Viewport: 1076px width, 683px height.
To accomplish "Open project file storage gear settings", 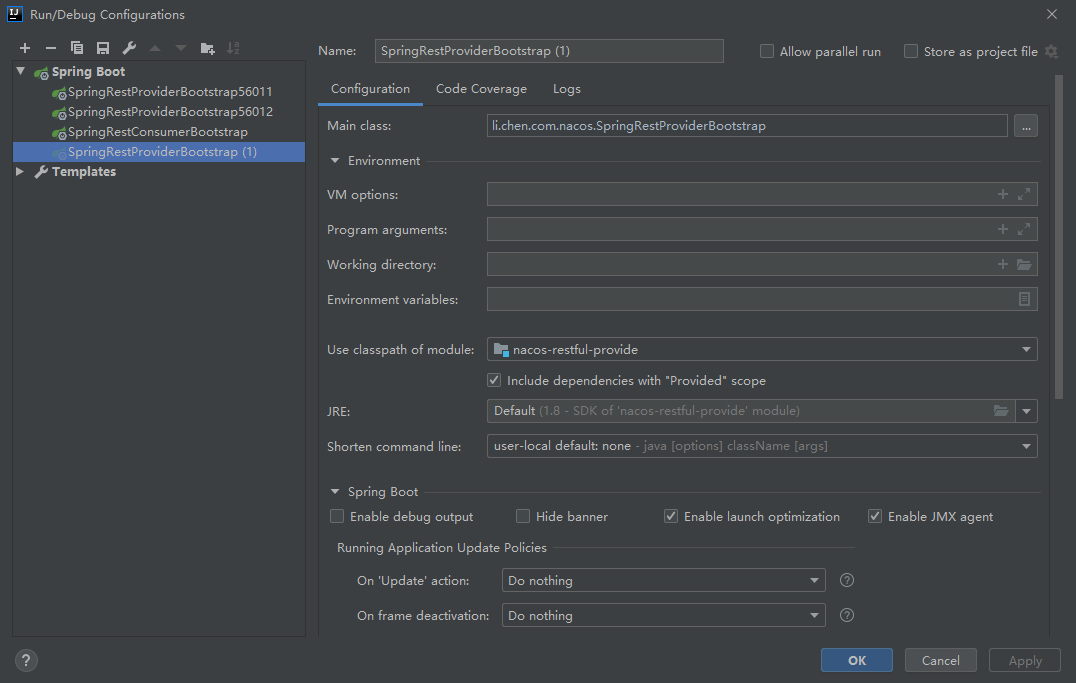I will (x=1051, y=51).
